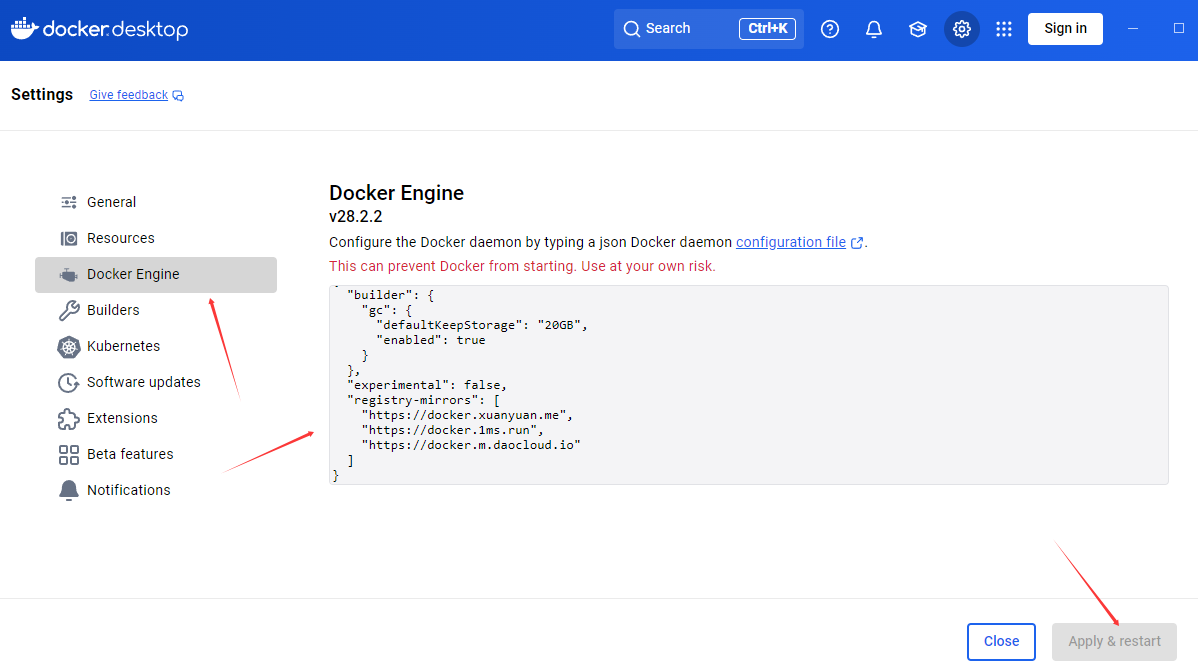Click the search magnifier icon
This screenshot has height=666, width=1198.
631,29
